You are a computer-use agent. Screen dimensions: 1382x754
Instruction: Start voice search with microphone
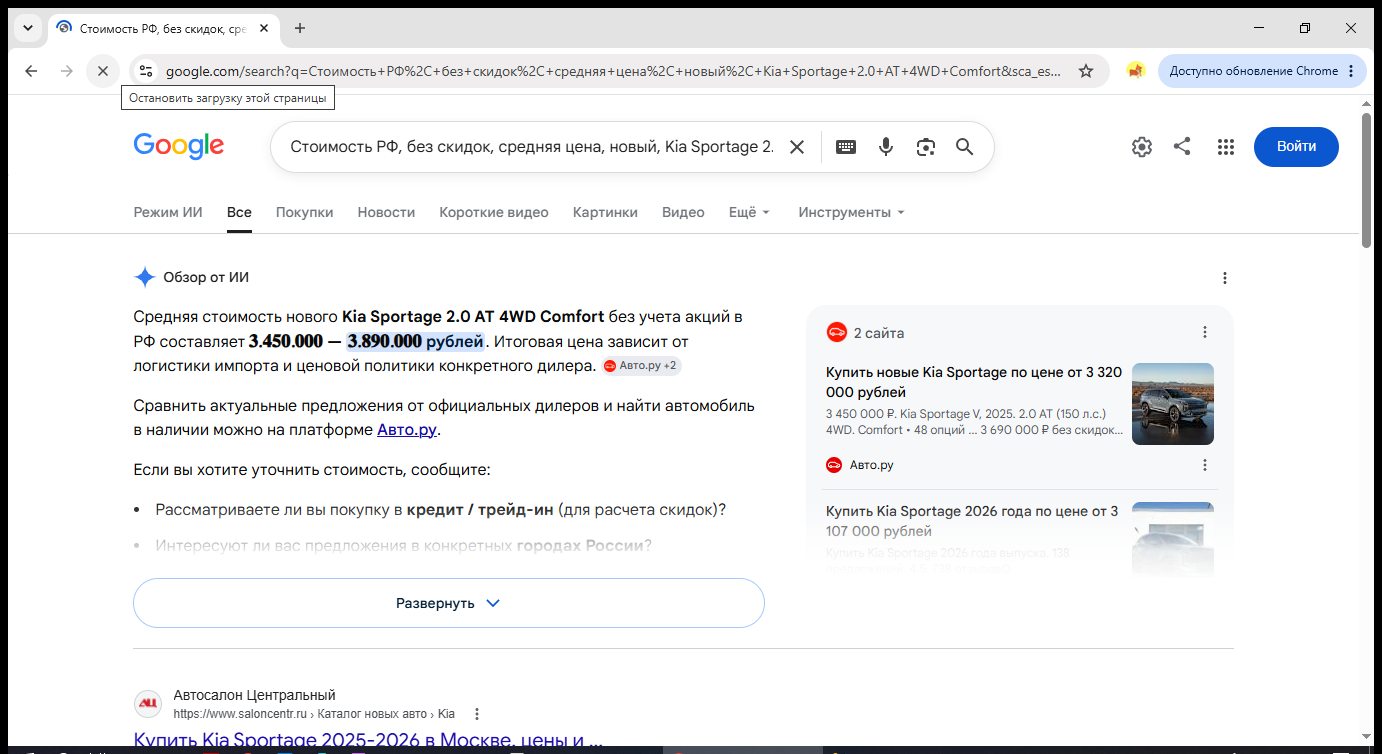(x=886, y=147)
